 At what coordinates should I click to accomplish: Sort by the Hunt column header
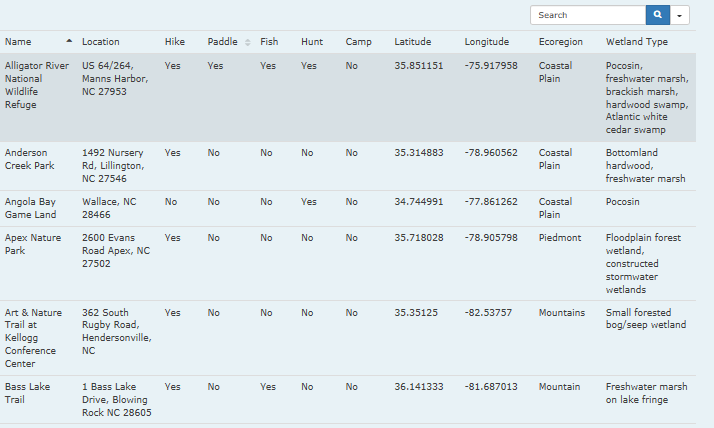click(x=312, y=42)
